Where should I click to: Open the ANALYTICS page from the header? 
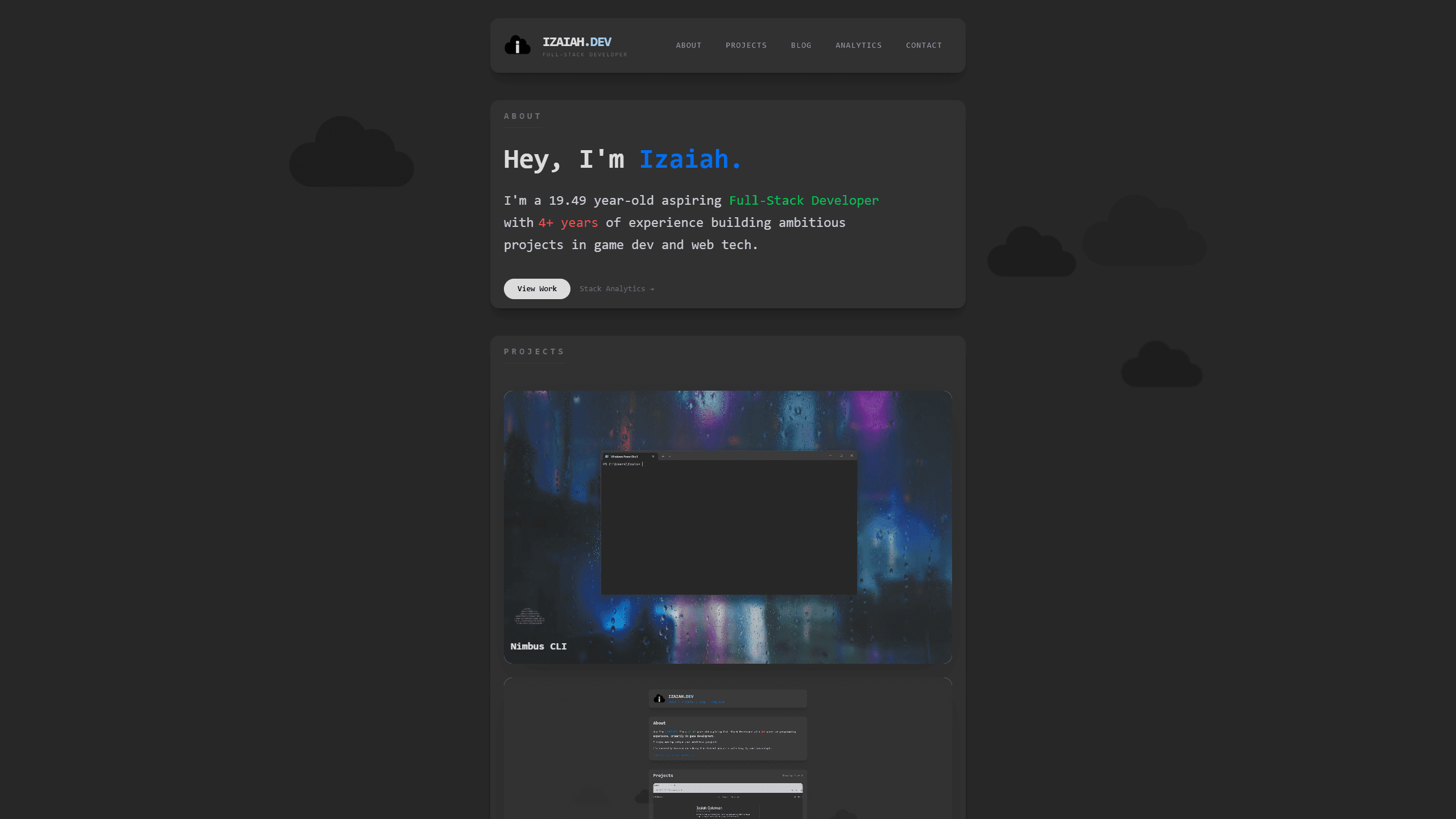pos(858,45)
